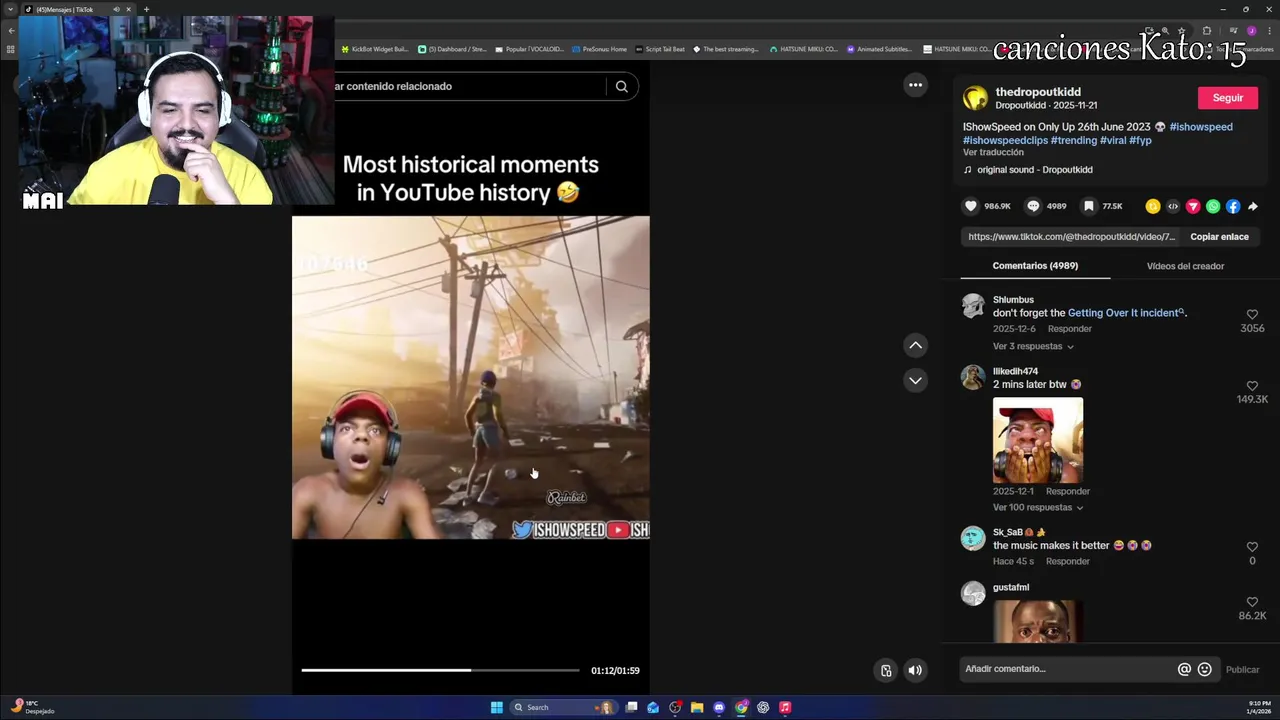Expand 'Ver 3 respuestas' replies
The image size is (1280, 720).
click(x=1033, y=346)
